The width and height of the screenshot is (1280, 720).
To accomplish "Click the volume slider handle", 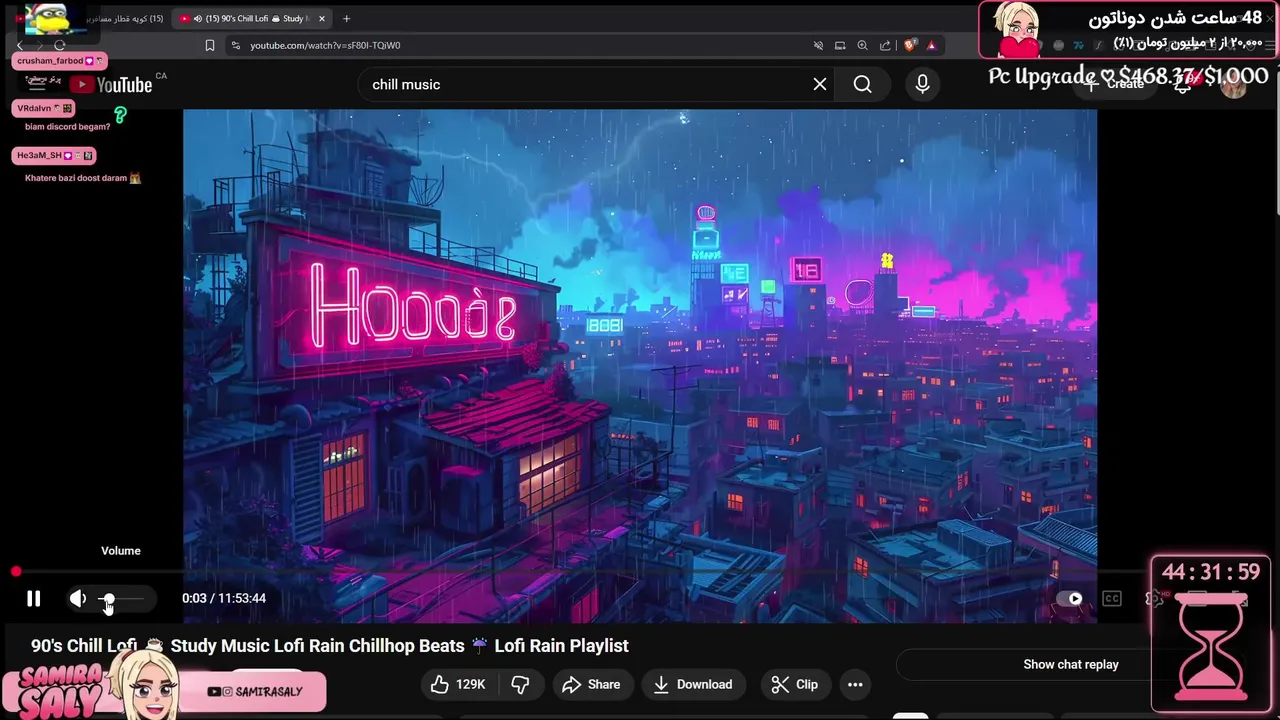I will [x=108, y=599].
